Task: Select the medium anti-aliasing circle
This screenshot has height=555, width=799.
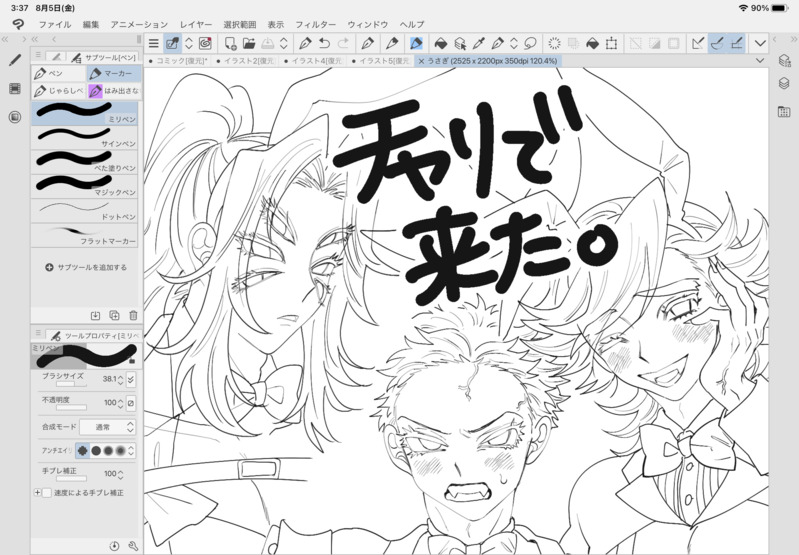Action: pyautogui.click(x=108, y=451)
